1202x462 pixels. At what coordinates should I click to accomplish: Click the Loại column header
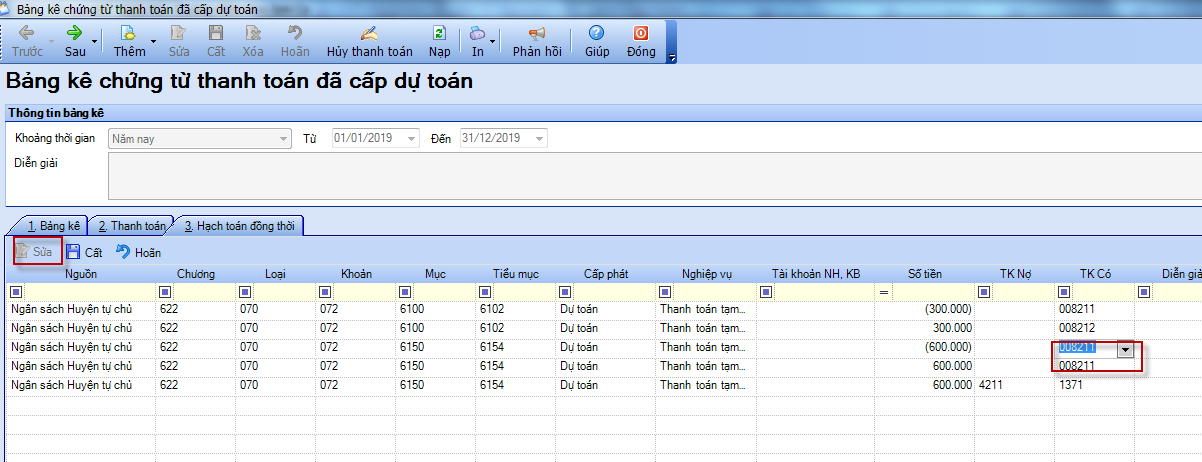(276, 274)
